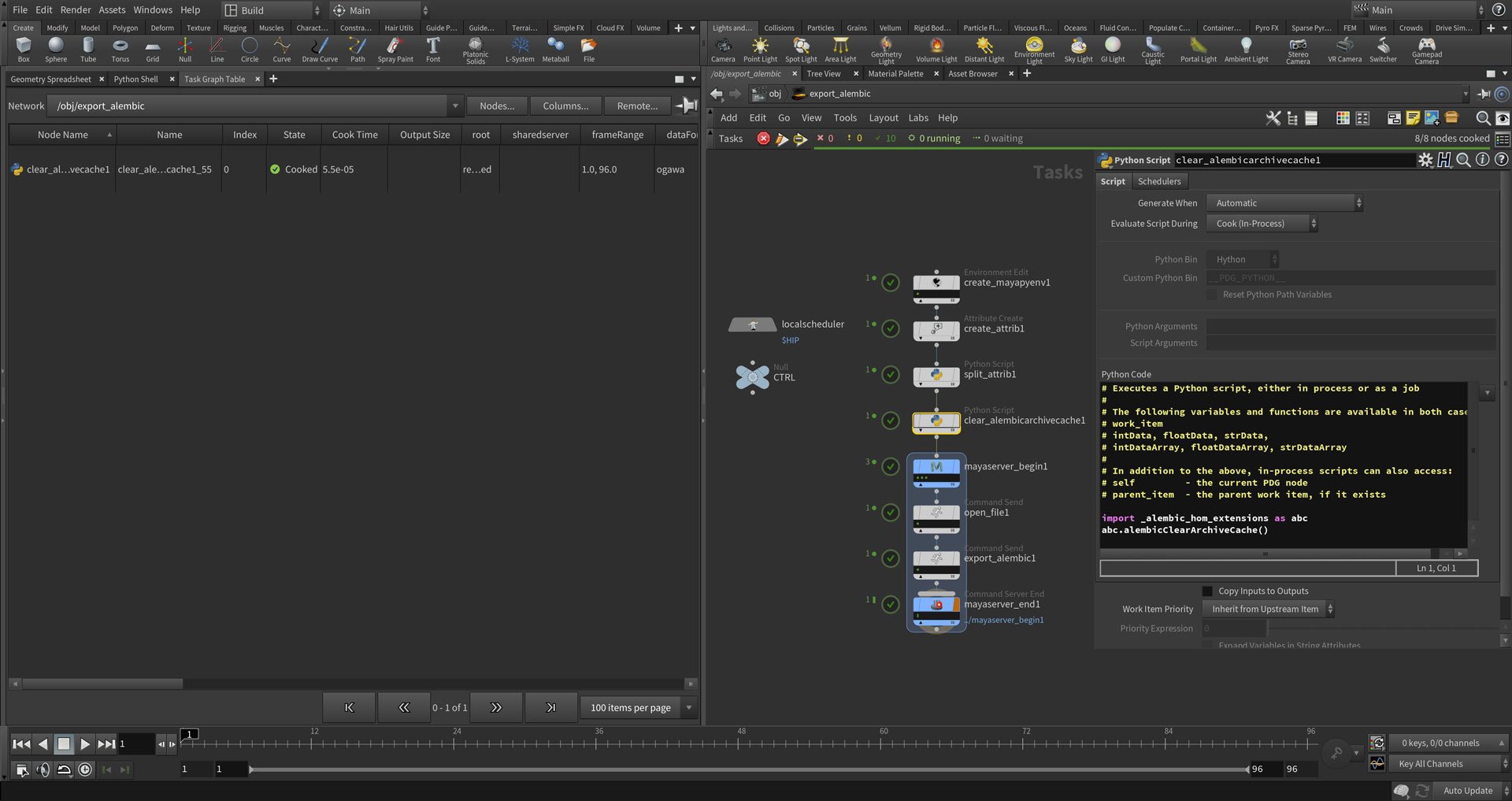Open the left Main radial menu dropdown
The image size is (1512, 801).
[x=378, y=10]
